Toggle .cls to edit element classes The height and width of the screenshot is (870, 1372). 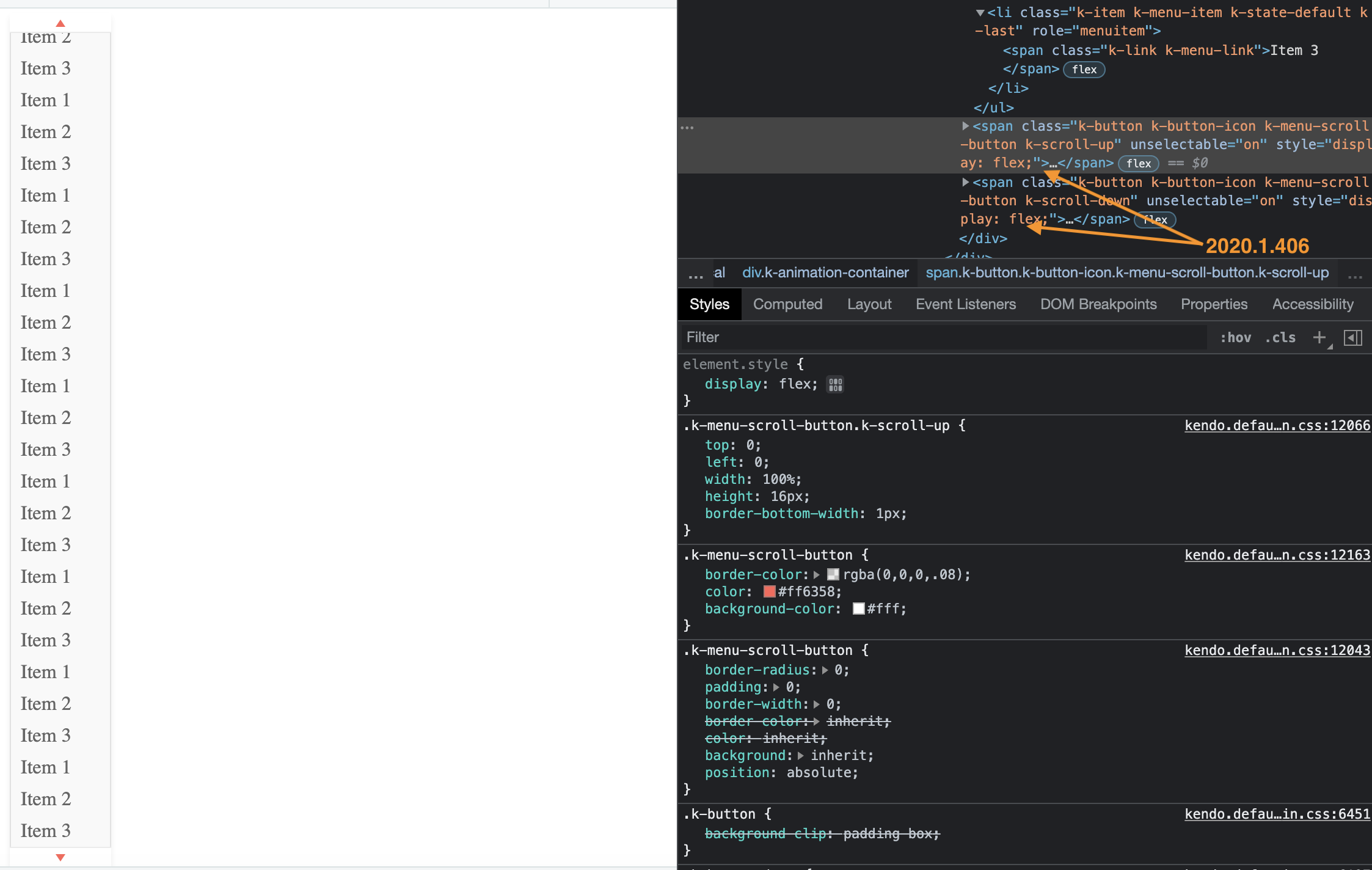1280,337
